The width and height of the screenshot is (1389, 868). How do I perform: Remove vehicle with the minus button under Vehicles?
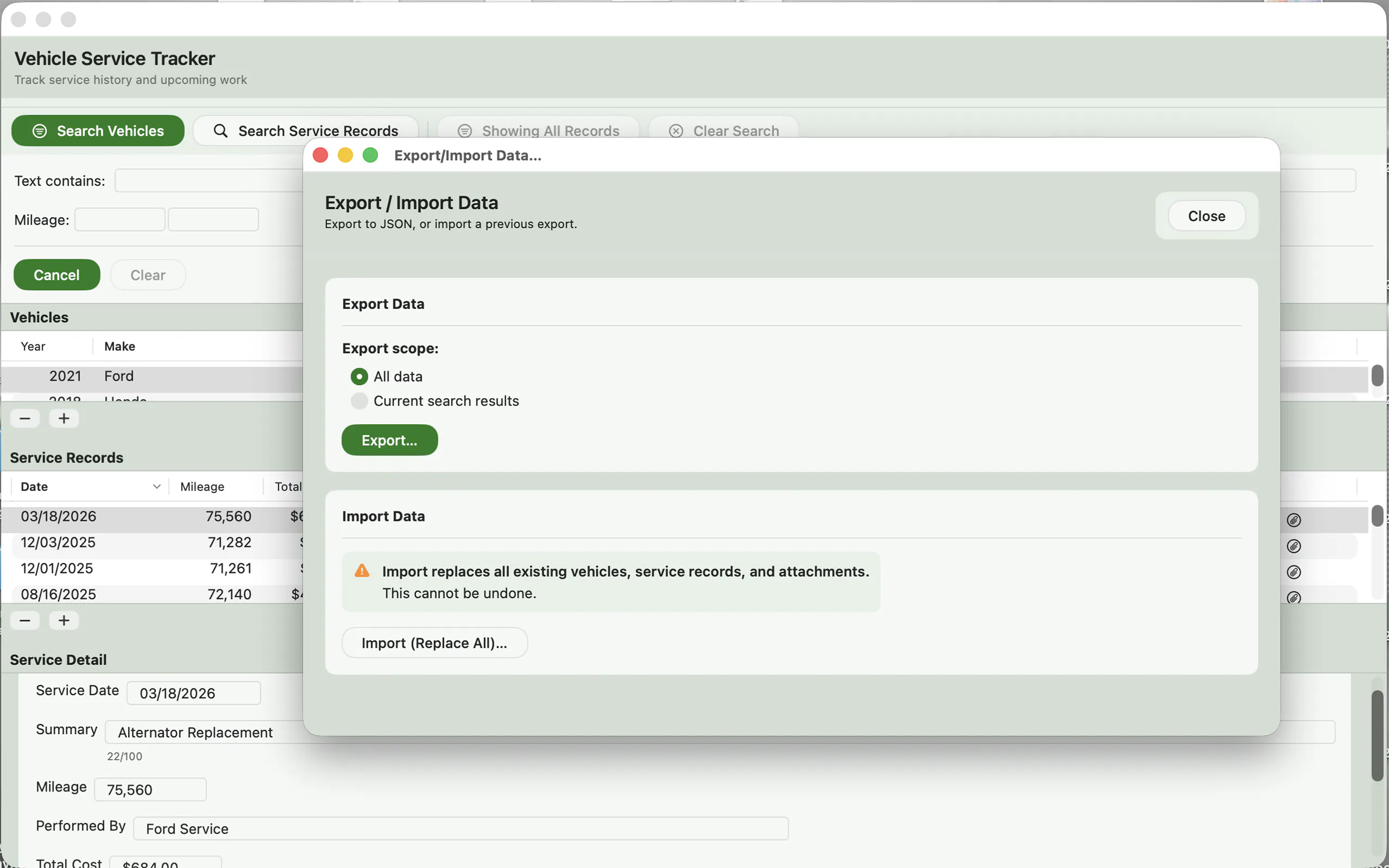(24, 418)
